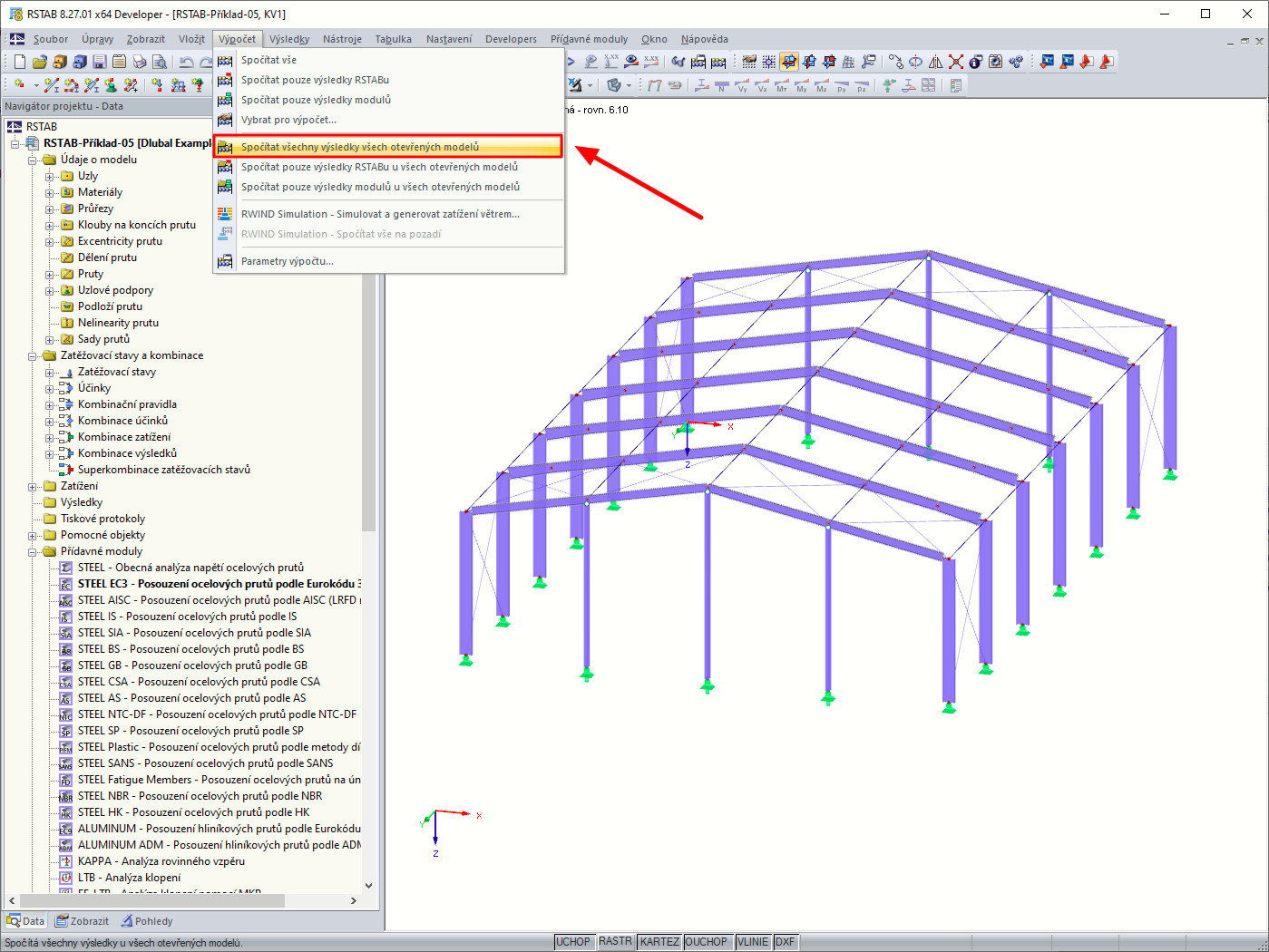
Task: Click the ALUMINUM Eurokódu module icon
Action: pyautogui.click(x=65, y=829)
